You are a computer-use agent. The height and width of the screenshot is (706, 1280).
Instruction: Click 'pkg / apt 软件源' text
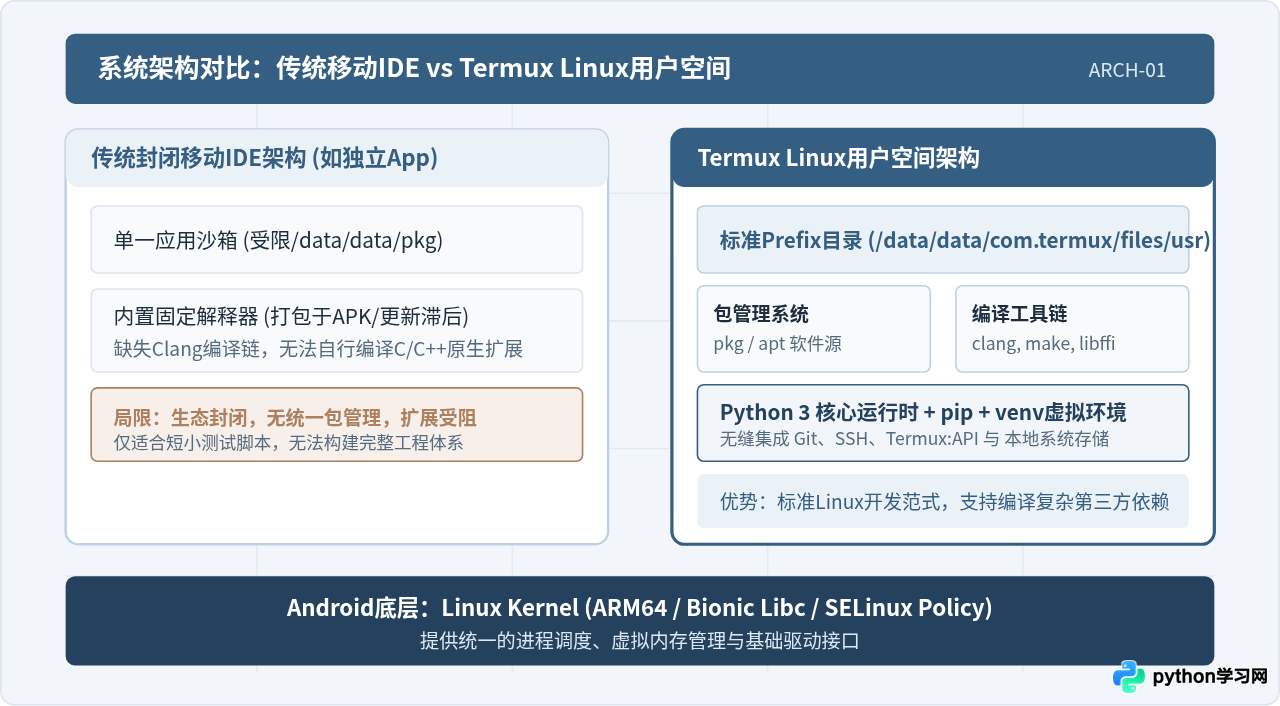point(778,344)
